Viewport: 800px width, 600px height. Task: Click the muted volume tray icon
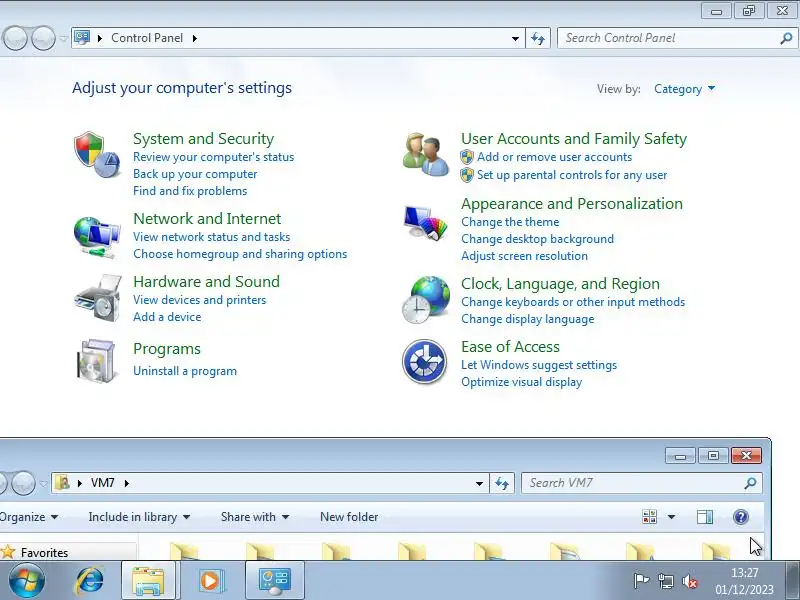pyautogui.click(x=690, y=581)
